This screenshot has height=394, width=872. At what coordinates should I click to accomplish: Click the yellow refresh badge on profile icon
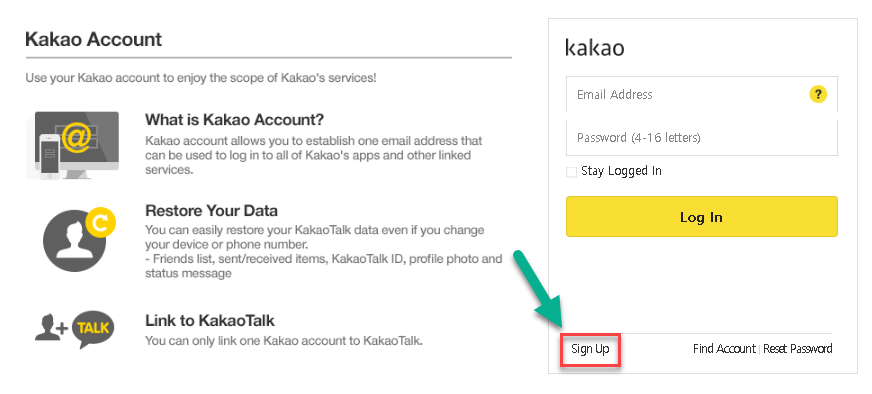tap(100, 223)
